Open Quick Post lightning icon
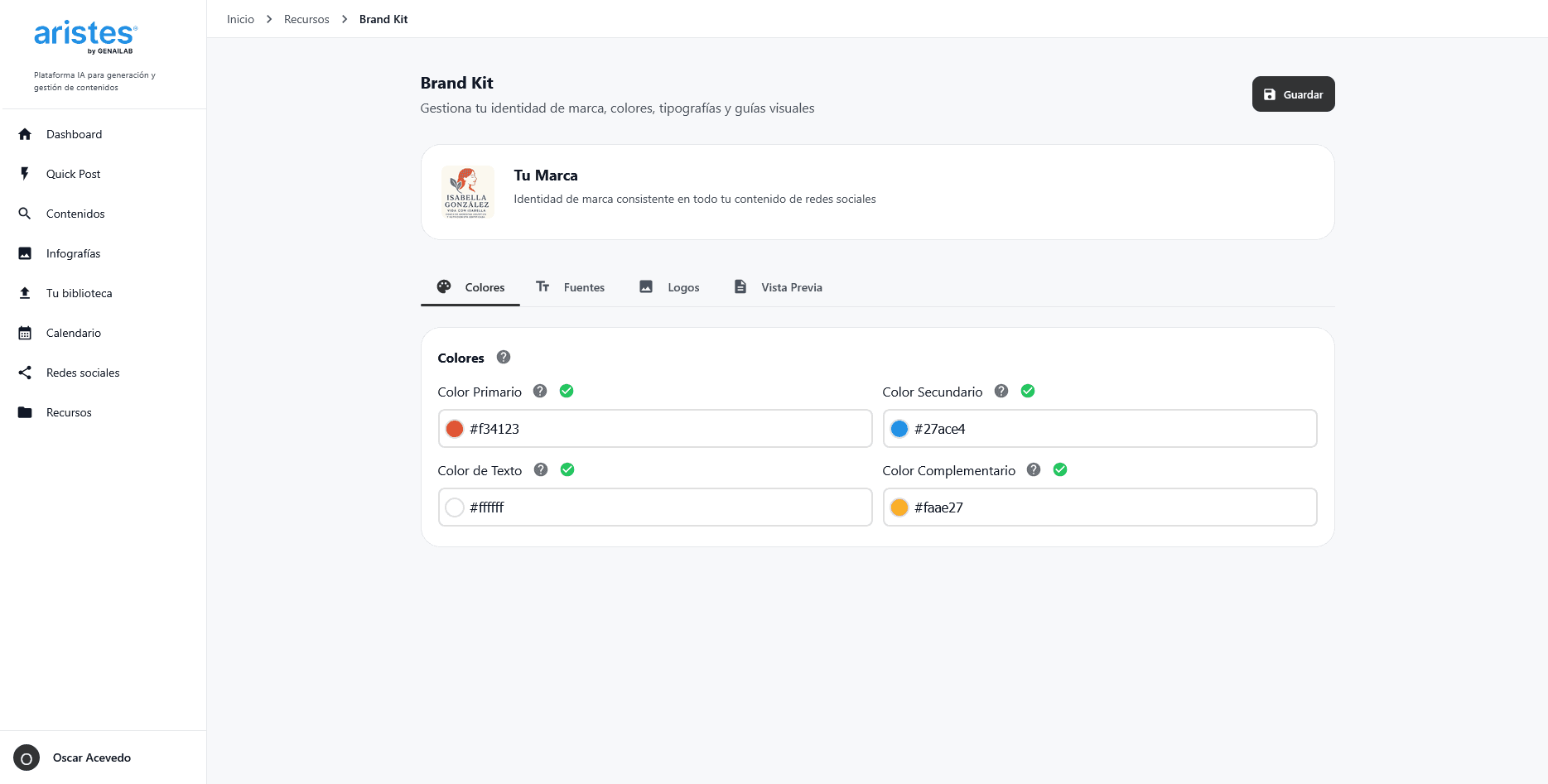1548x784 pixels. (x=25, y=174)
